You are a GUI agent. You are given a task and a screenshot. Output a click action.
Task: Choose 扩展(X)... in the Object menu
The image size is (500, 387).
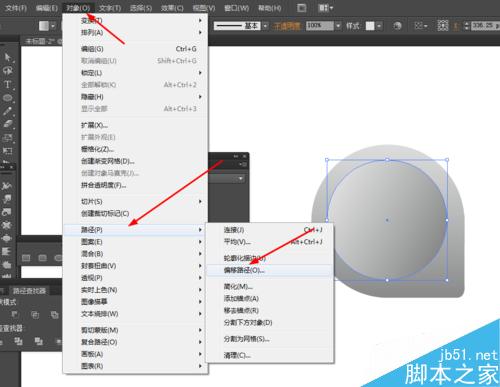click(x=136, y=125)
